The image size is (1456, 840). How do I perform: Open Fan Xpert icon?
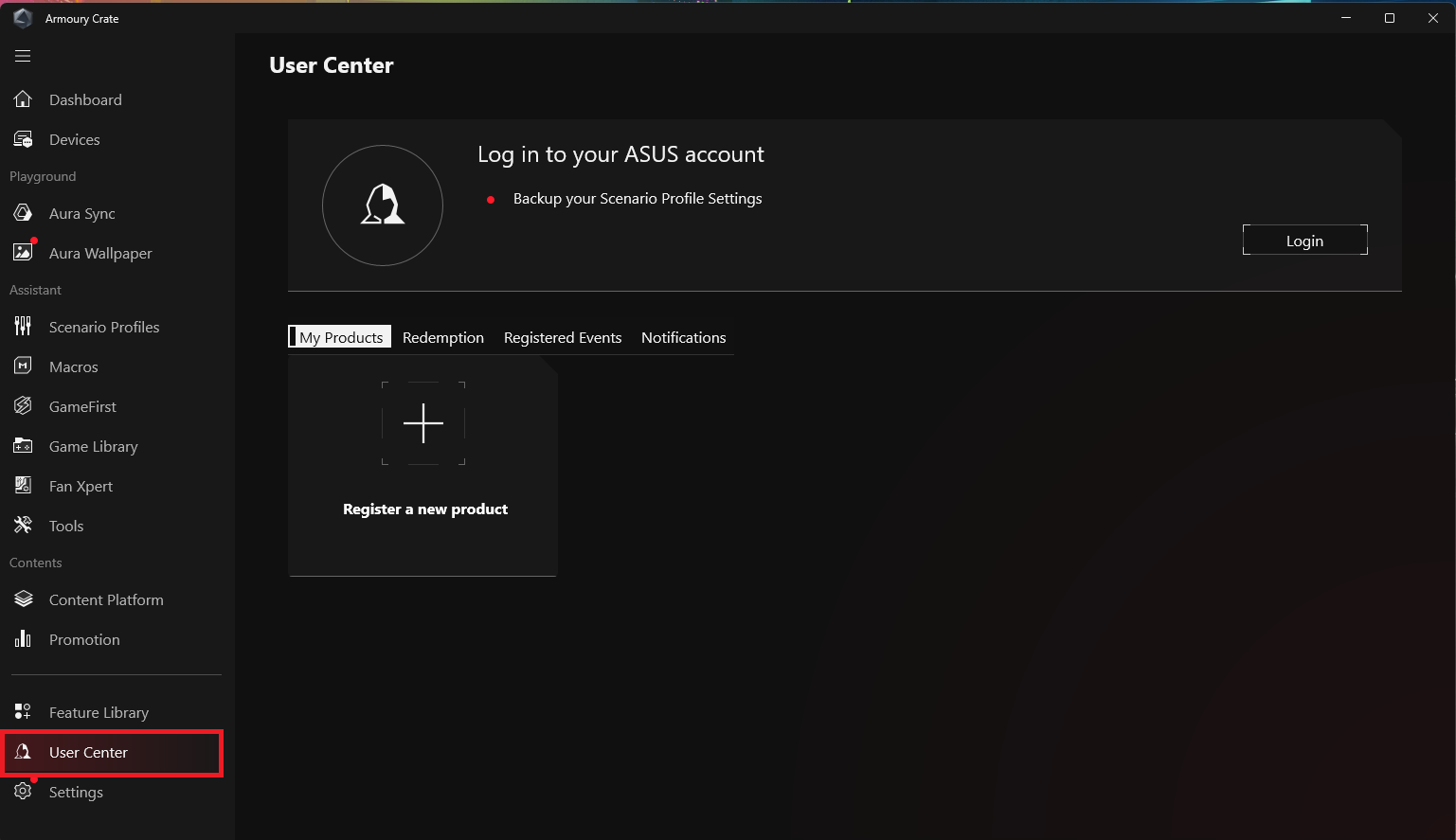tap(23, 486)
